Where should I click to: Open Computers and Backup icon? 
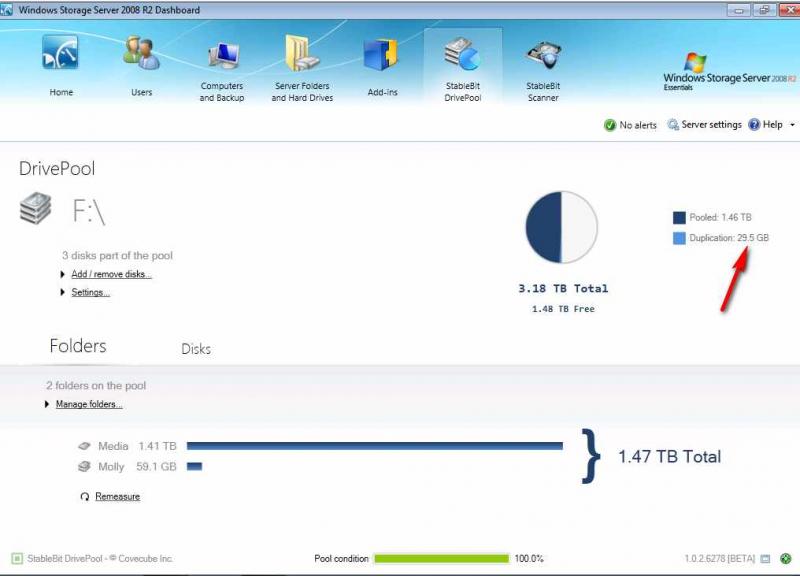click(224, 55)
